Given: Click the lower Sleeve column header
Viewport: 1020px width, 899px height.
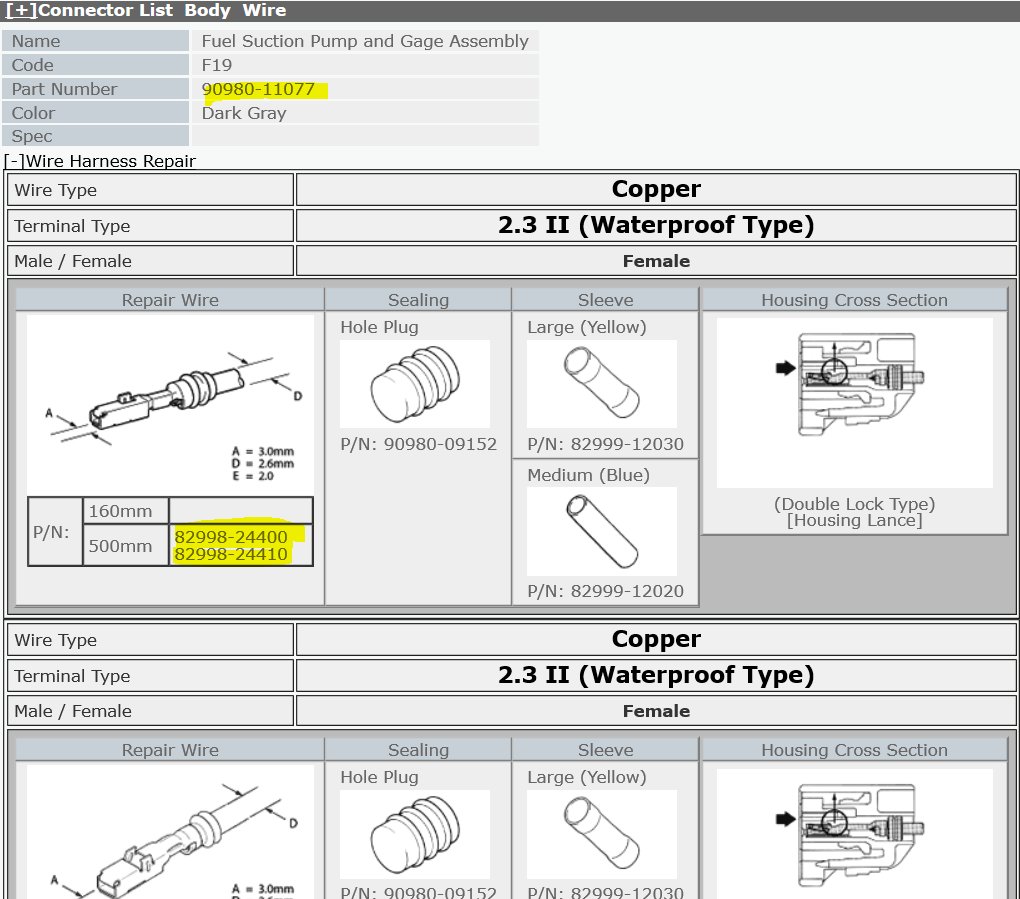Looking at the screenshot, I should coord(606,750).
